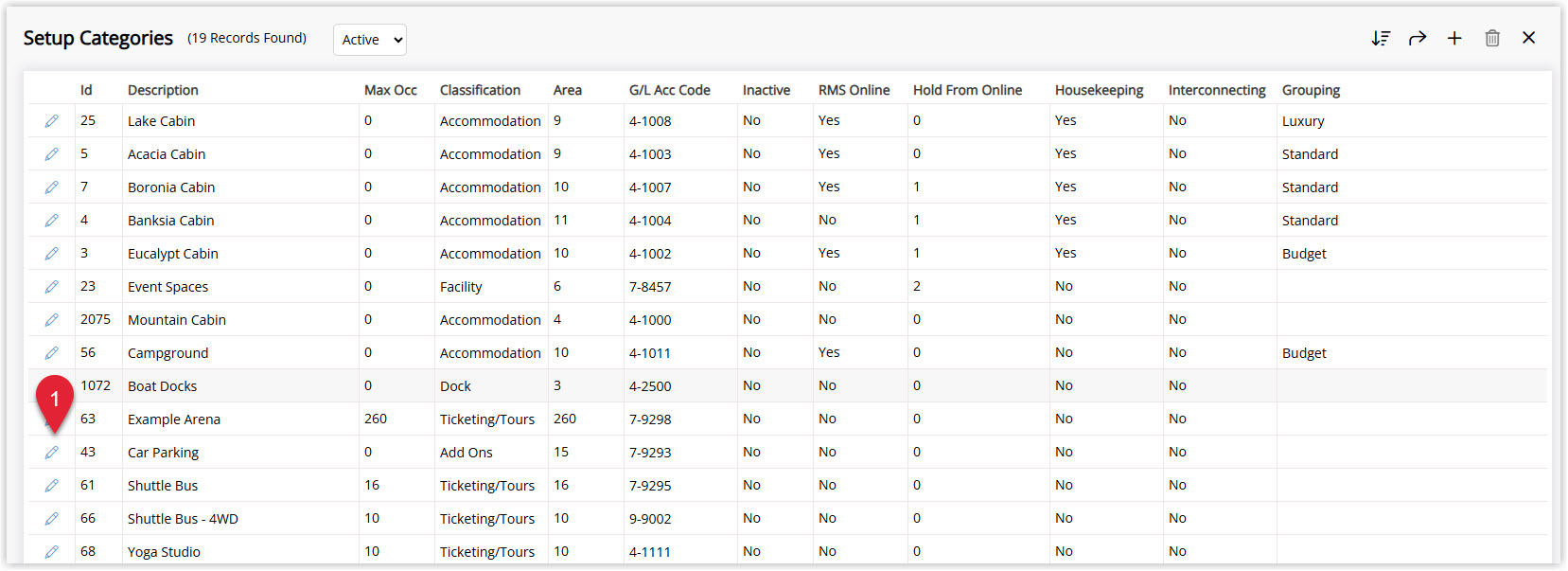Click G/L code 4-1008

pyautogui.click(x=650, y=121)
